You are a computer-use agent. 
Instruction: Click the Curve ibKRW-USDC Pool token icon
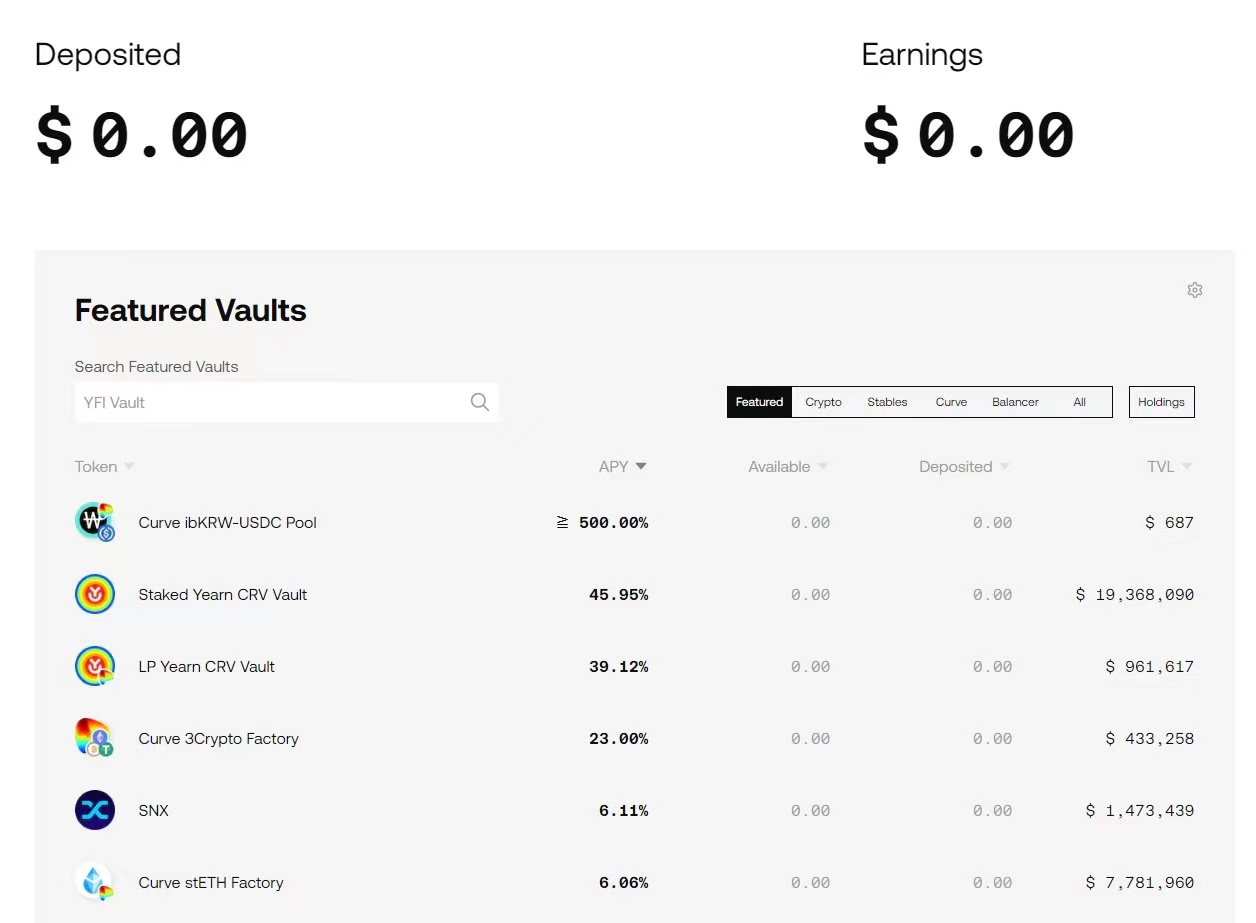[95, 522]
